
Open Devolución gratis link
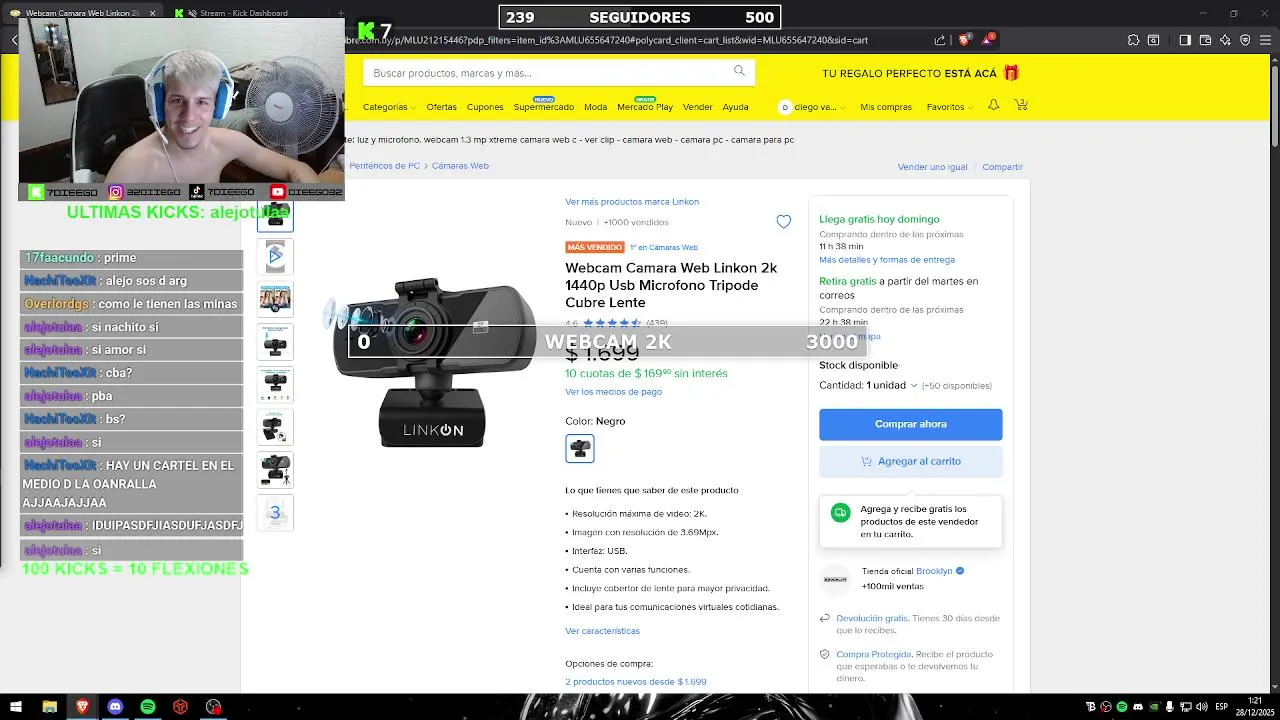click(872, 618)
